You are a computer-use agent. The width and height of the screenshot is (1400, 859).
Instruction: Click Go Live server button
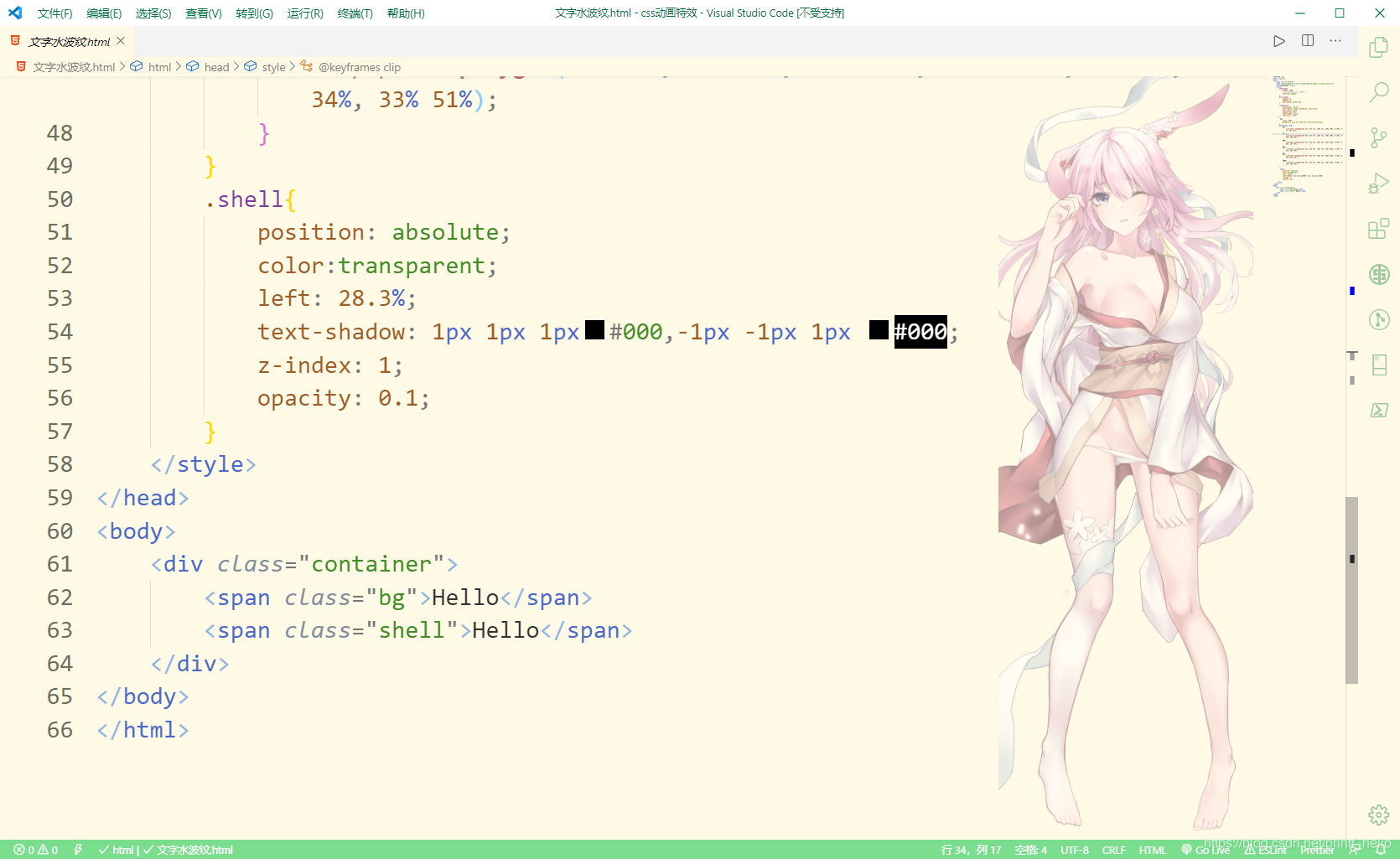(1206, 850)
